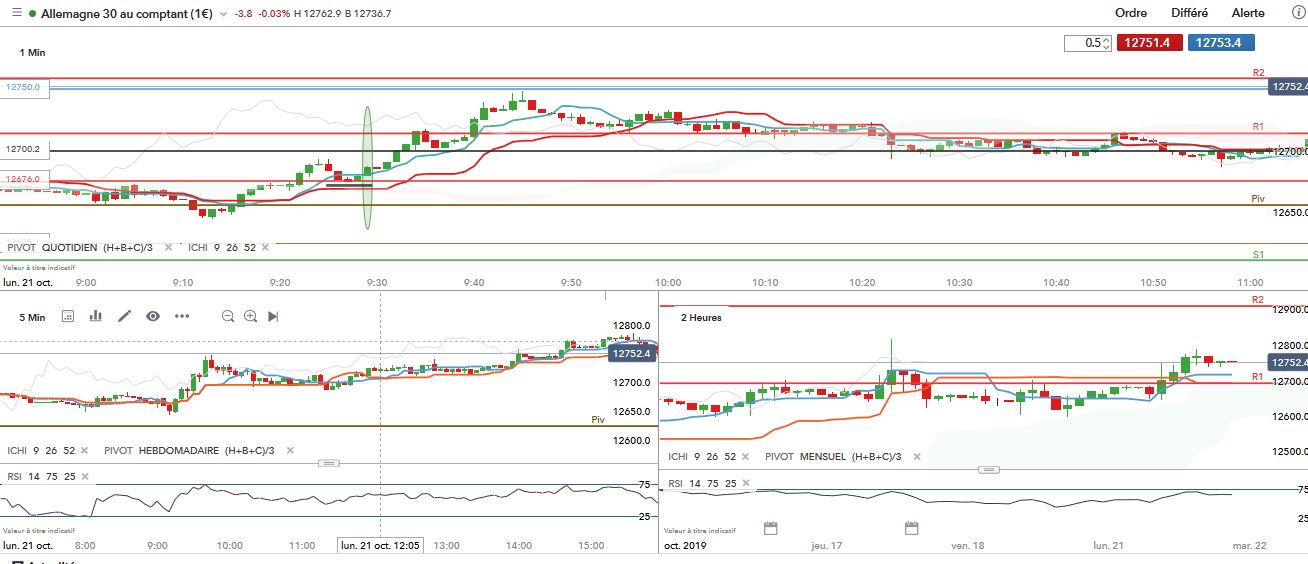Remove the RSI indicator on the 2 Heures chart
This screenshot has height=564, width=1308.
coord(746,483)
